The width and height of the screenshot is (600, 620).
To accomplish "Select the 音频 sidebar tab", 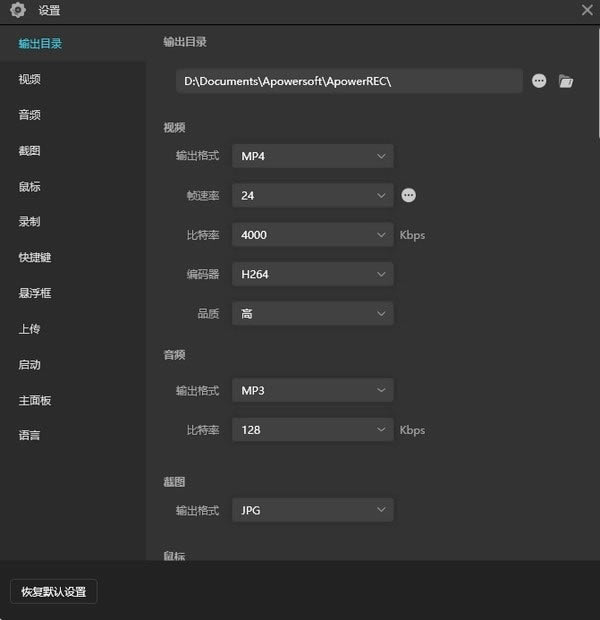I will tap(30, 115).
